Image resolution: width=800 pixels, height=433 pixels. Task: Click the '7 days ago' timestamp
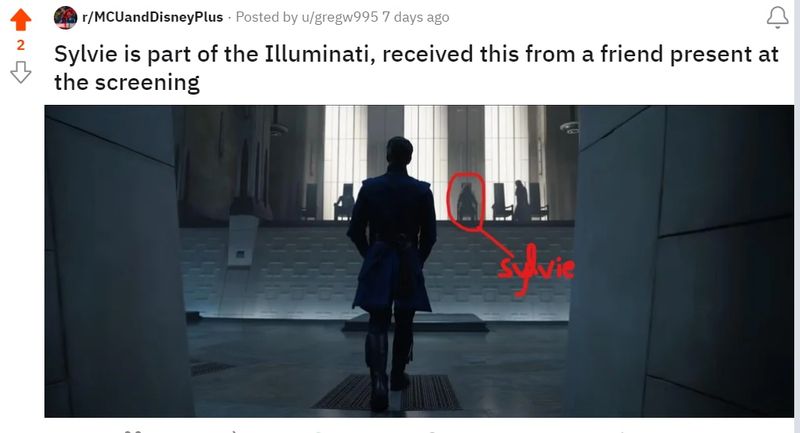tap(415, 17)
